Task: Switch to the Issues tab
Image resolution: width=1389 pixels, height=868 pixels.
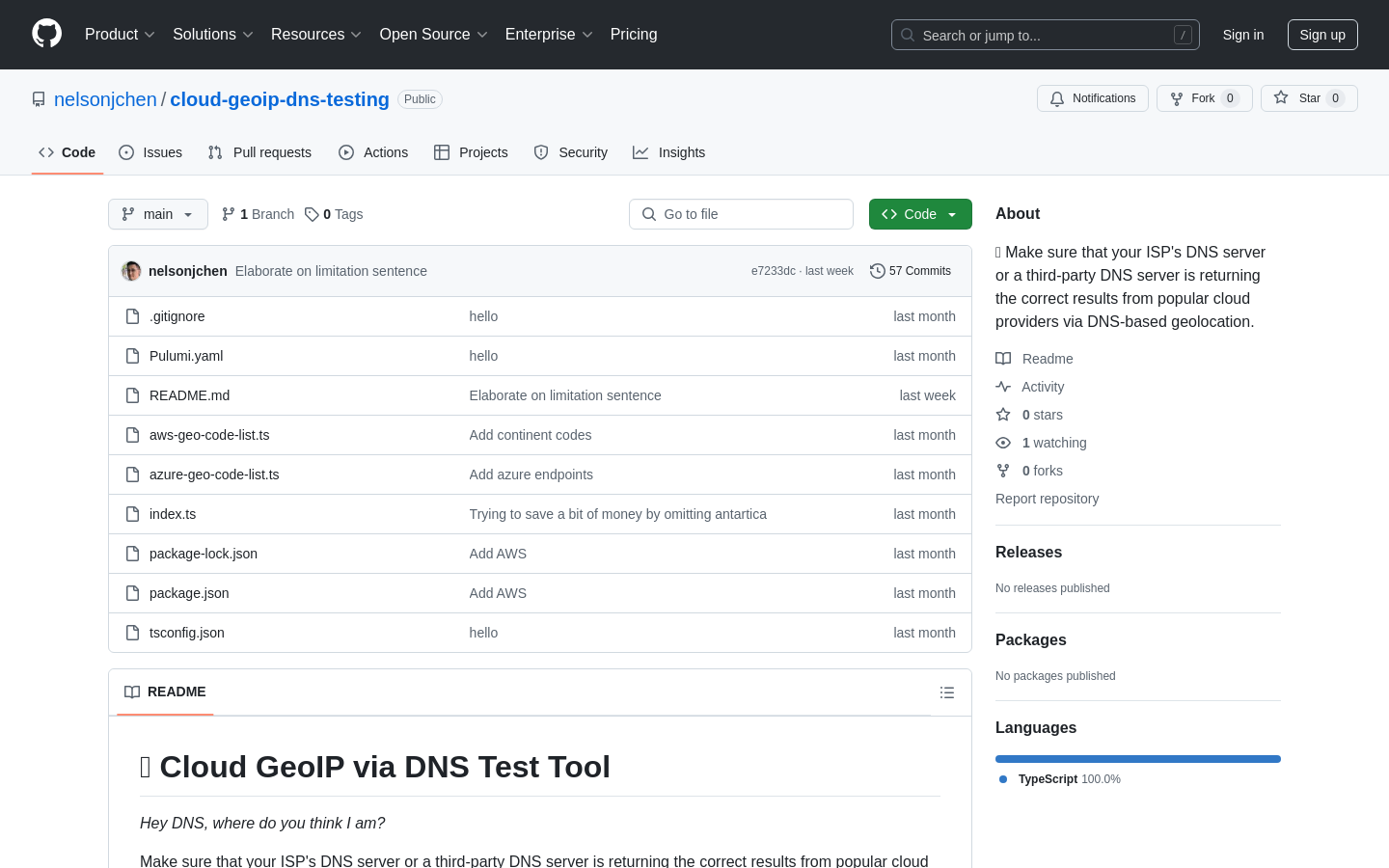Action: coord(150,152)
